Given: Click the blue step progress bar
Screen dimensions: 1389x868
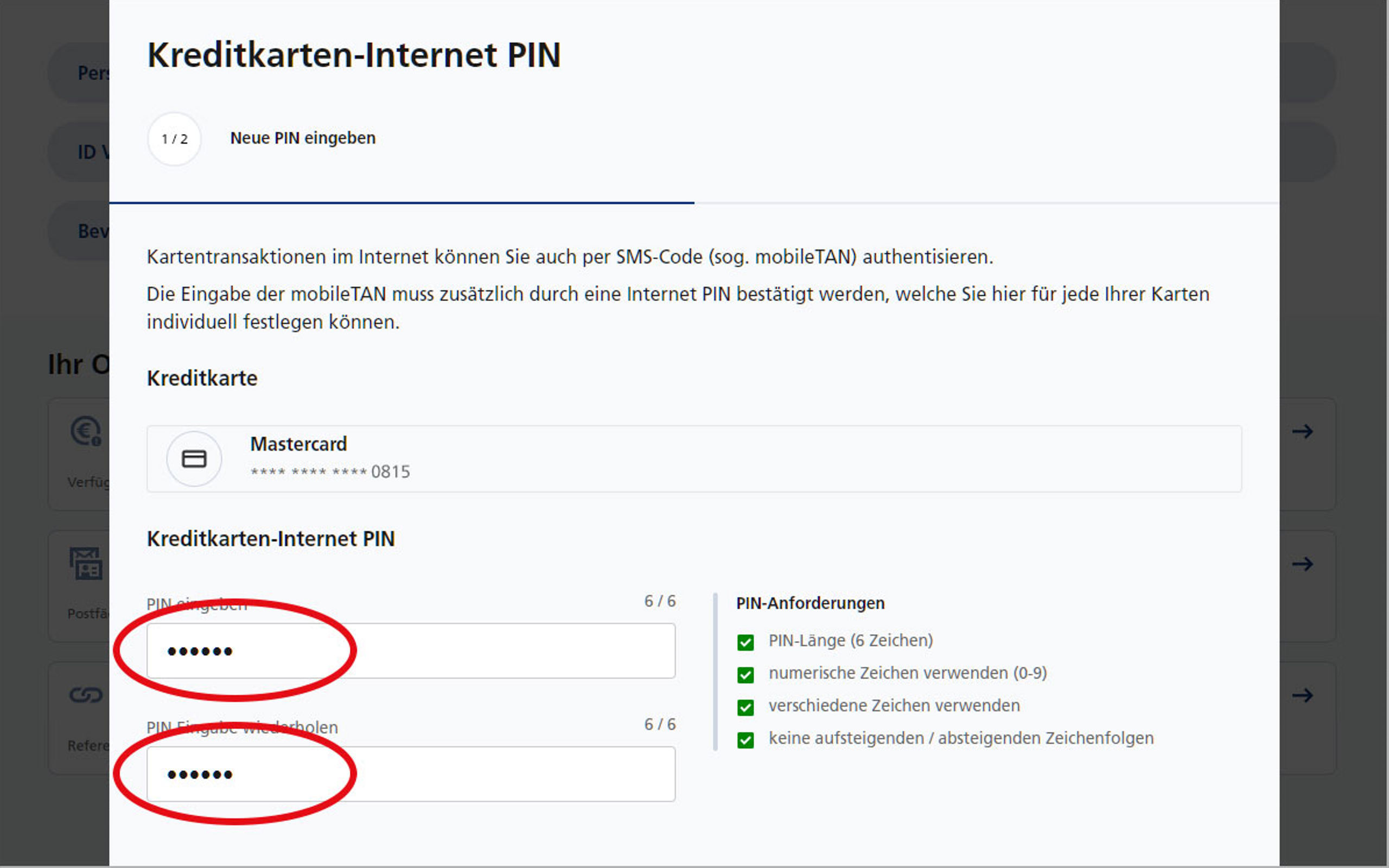Looking at the screenshot, I should 401,203.
